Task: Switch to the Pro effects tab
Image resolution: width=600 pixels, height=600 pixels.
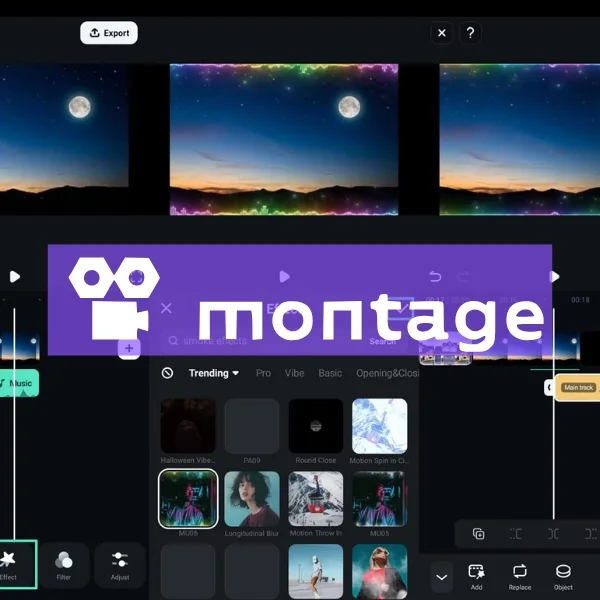Action: click(x=263, y=373)
